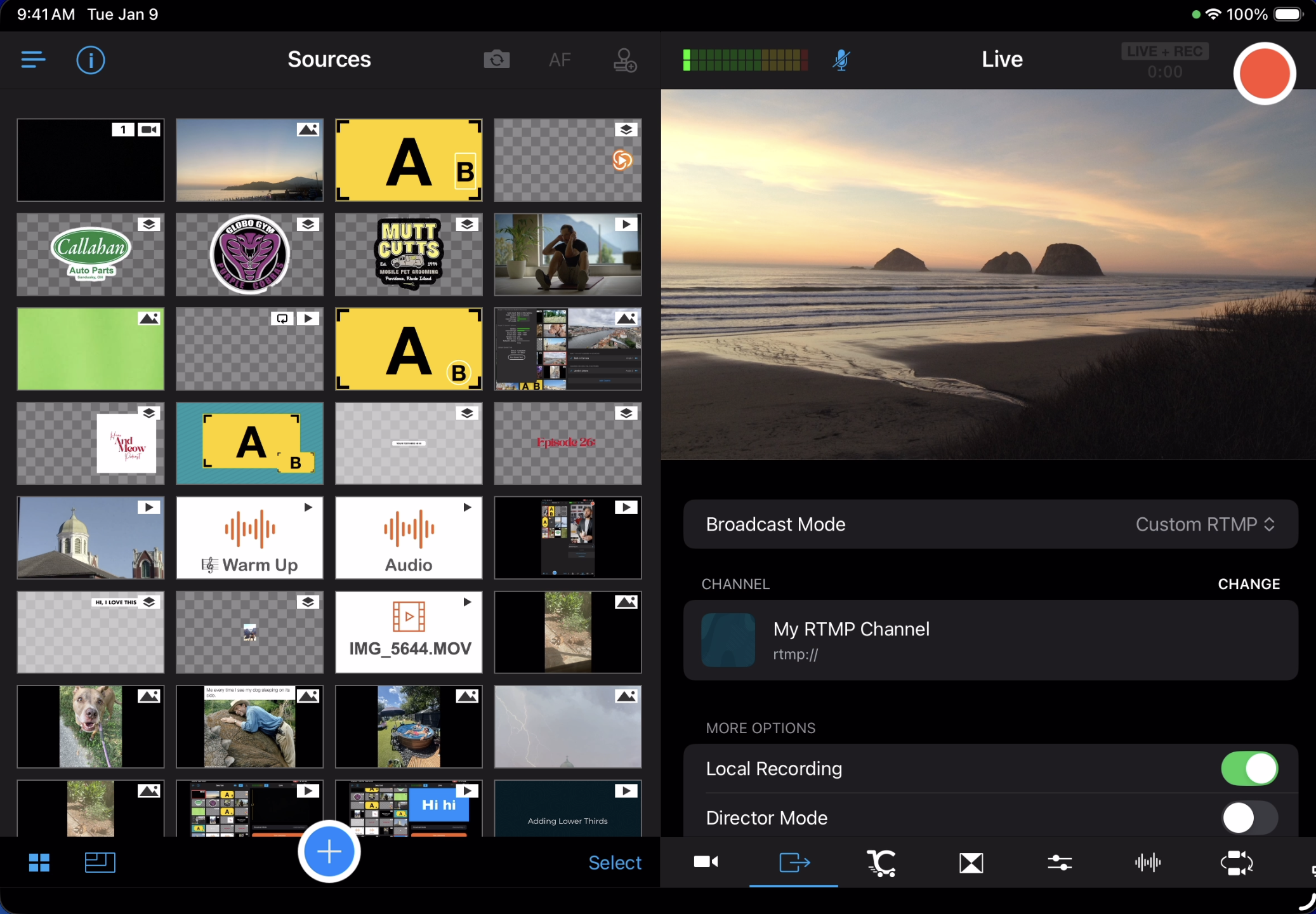
Task: Open the output streaming tab
Action: point(794,863)
